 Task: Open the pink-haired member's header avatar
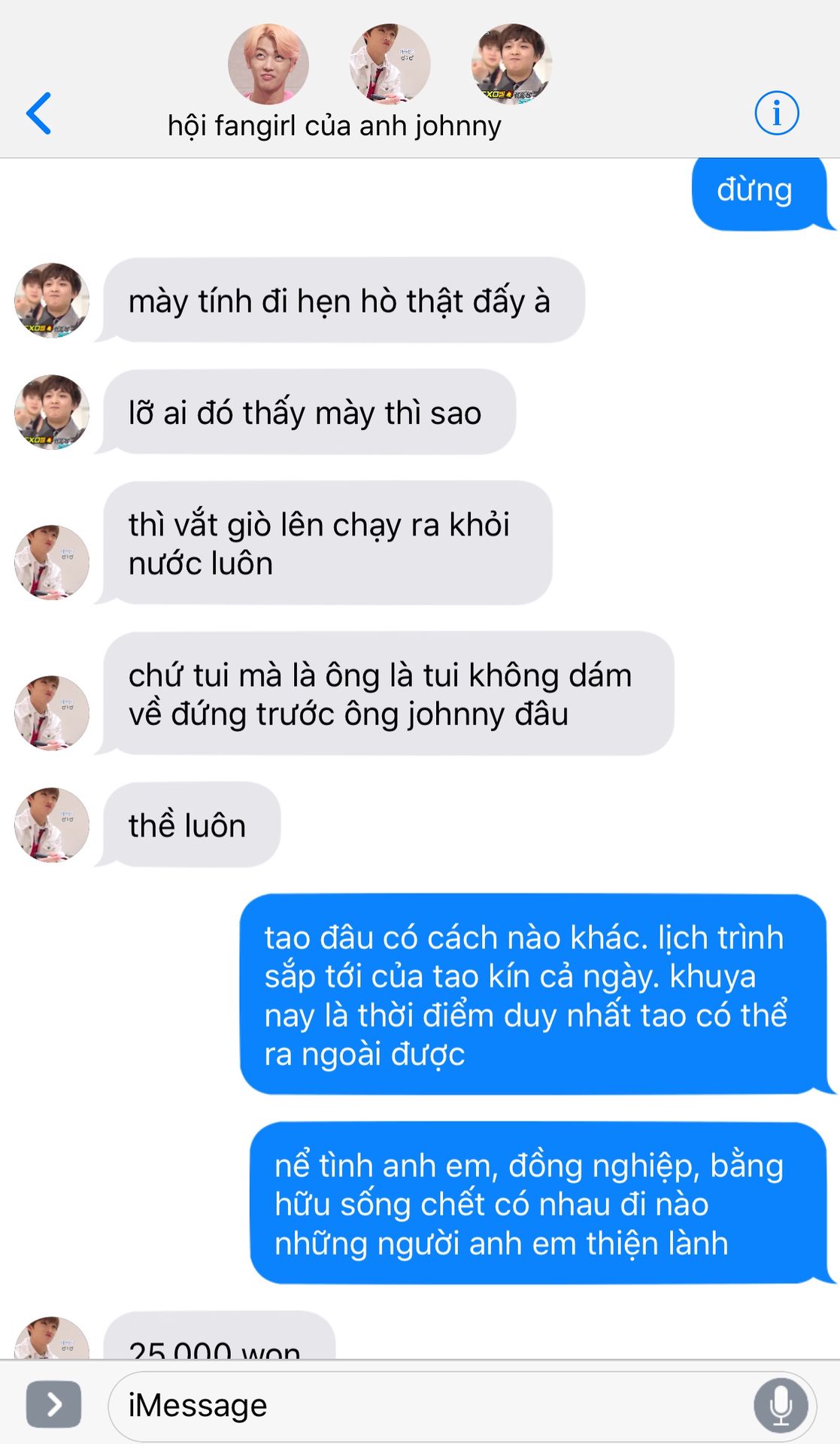coord(268,64)
